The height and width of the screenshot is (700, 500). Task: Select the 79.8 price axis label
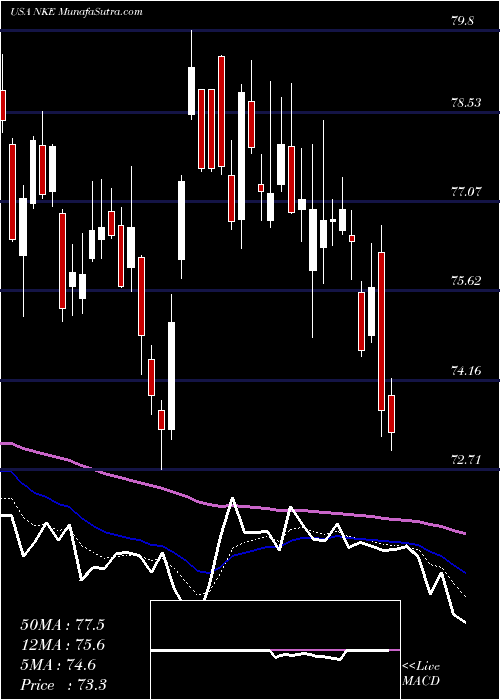[x=462, y=21]
